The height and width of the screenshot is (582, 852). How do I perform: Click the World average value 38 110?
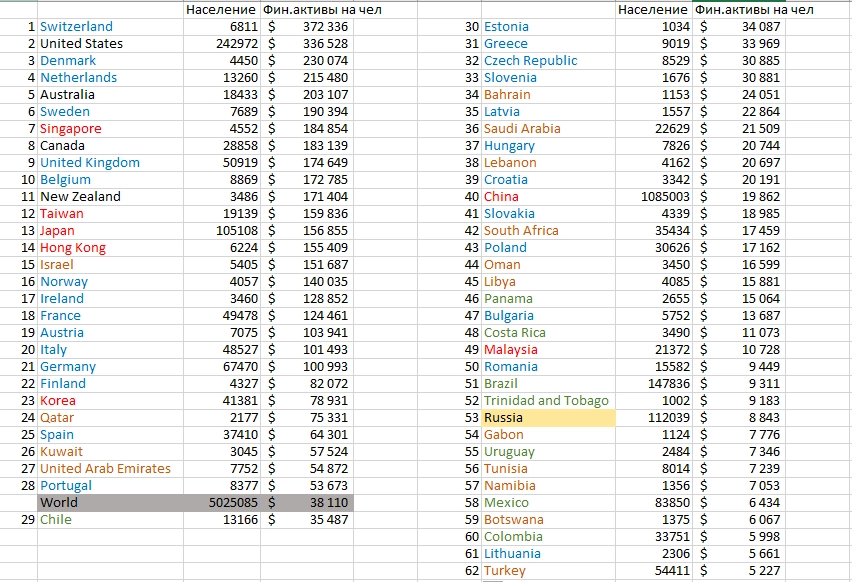click(320, 502)
